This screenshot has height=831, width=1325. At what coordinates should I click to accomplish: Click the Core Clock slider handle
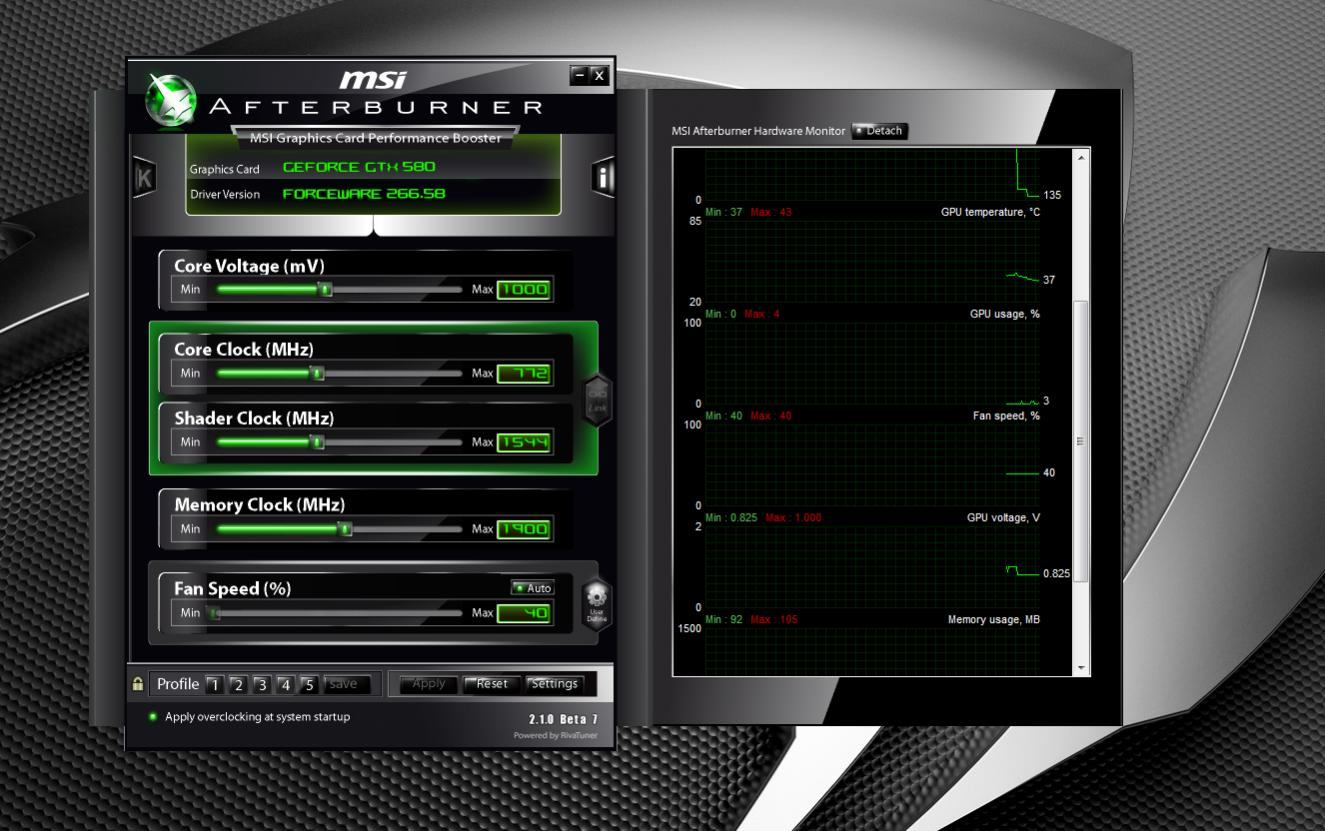click(x=318, y=374)
